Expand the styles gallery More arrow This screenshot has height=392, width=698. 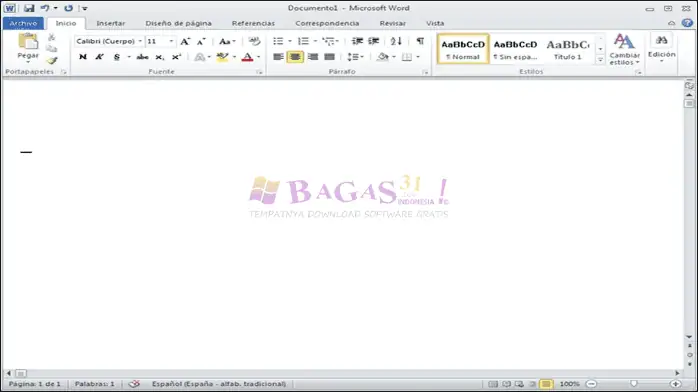600,60
